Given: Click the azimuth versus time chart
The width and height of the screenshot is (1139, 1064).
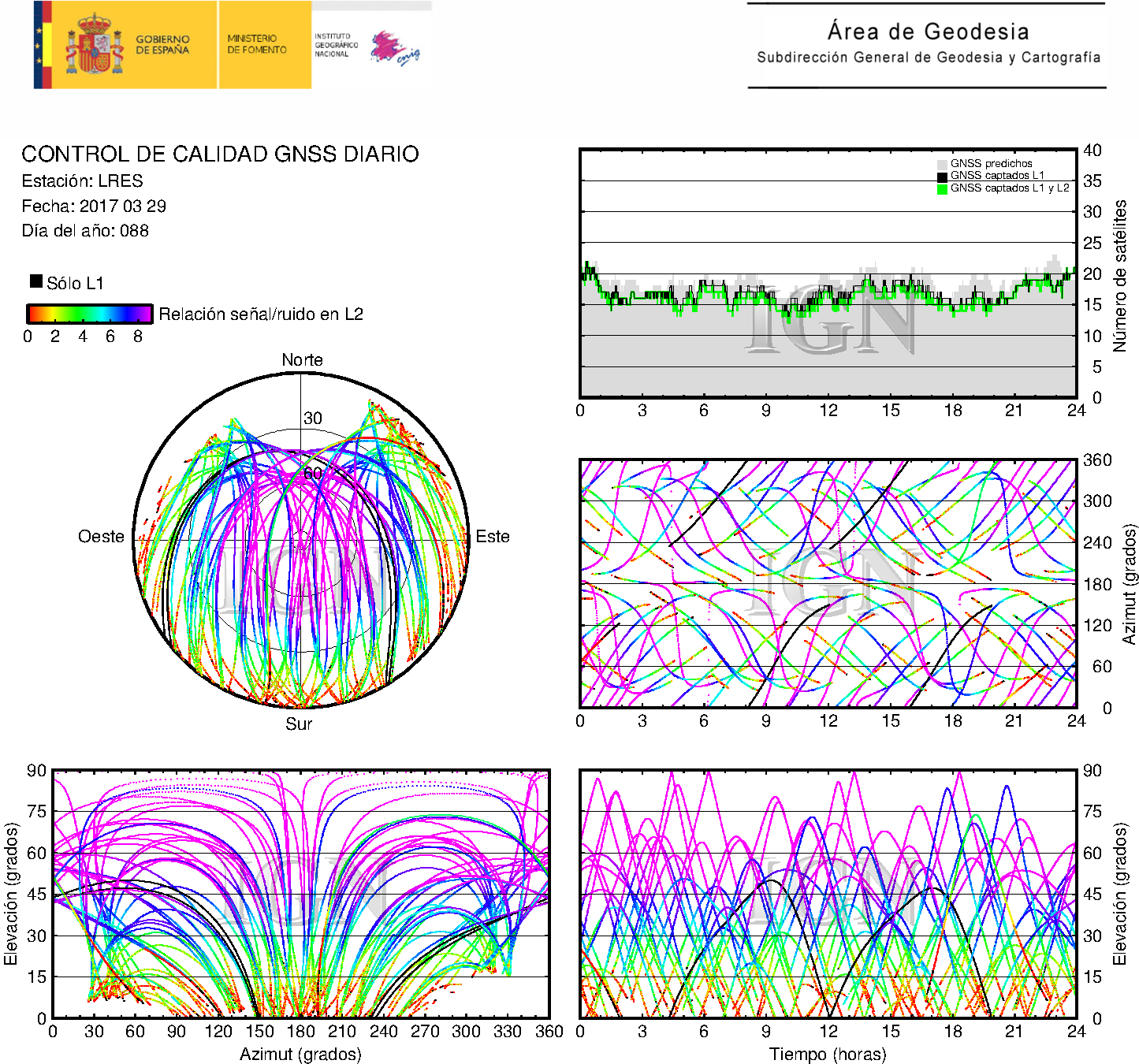Looking at the screenshot, I should point(828,583).
